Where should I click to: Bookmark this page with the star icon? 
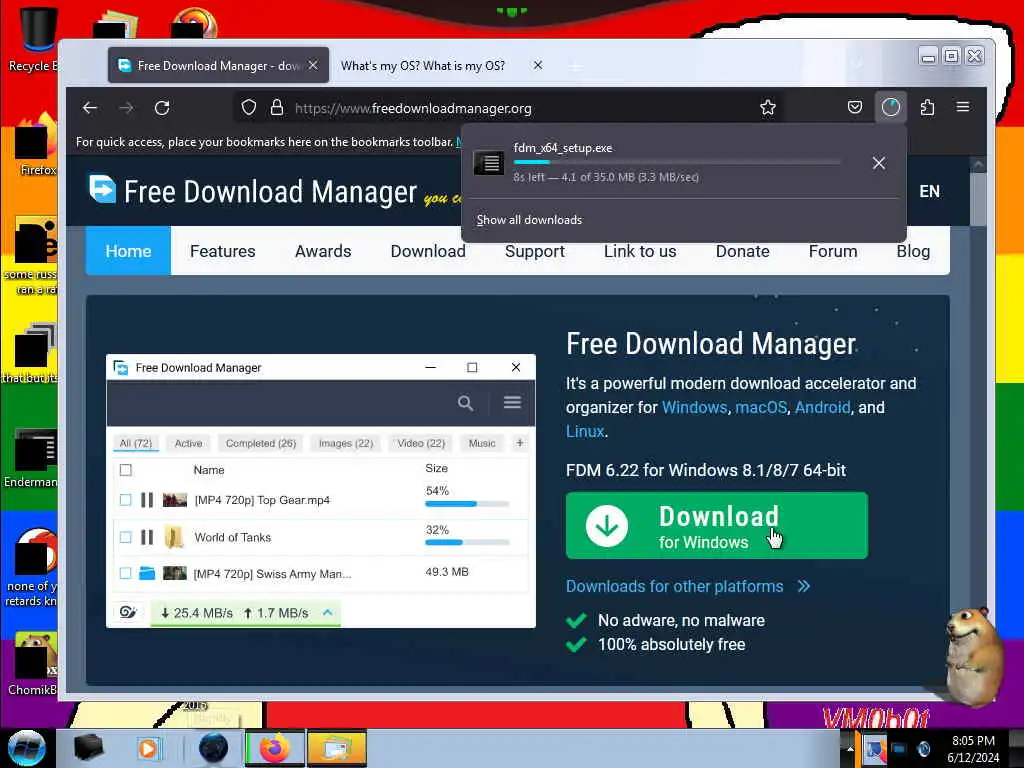[768, 108]
